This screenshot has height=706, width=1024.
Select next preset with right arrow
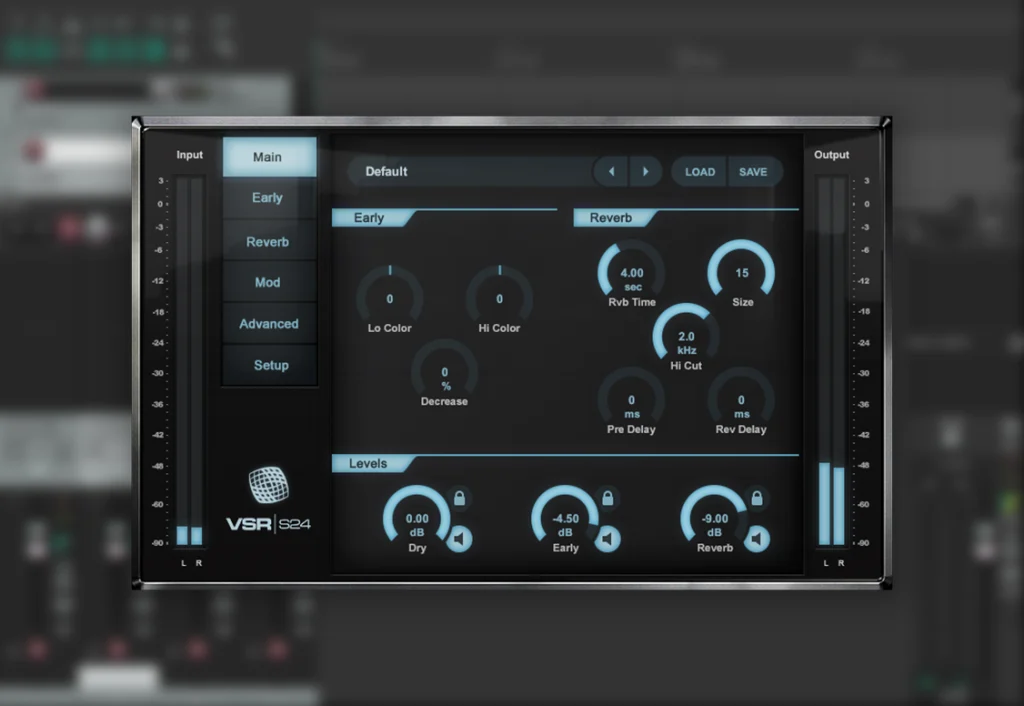645,172
